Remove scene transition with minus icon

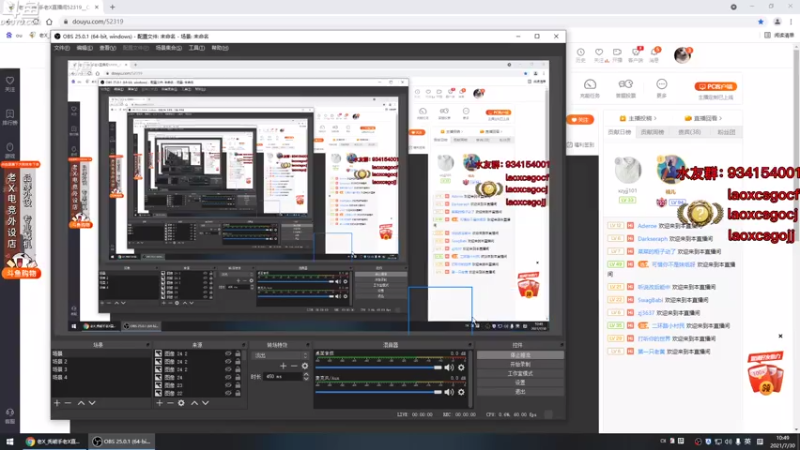coord(294,366)
